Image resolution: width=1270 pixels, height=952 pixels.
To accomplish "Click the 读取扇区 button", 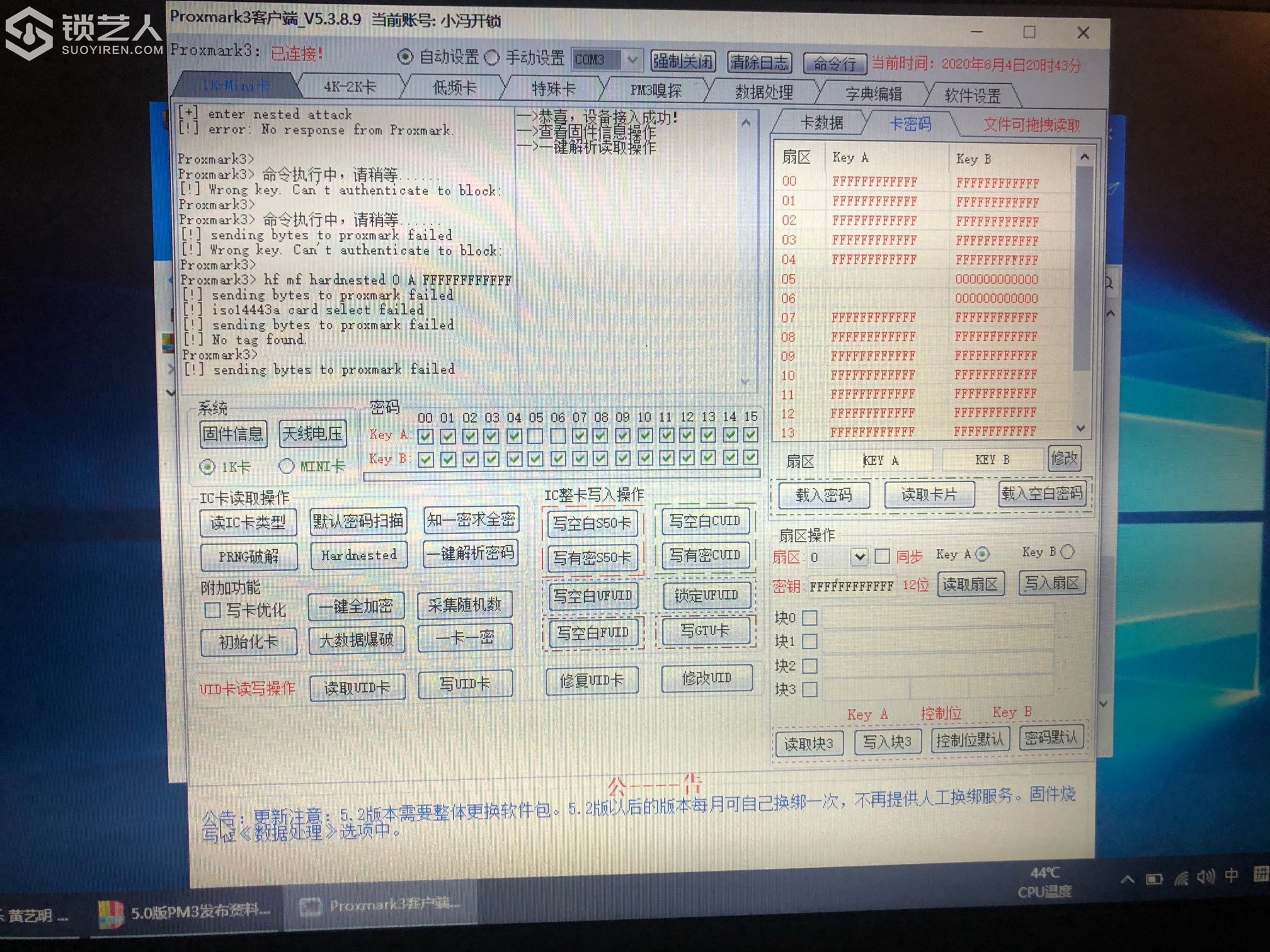I will point(970,584).
